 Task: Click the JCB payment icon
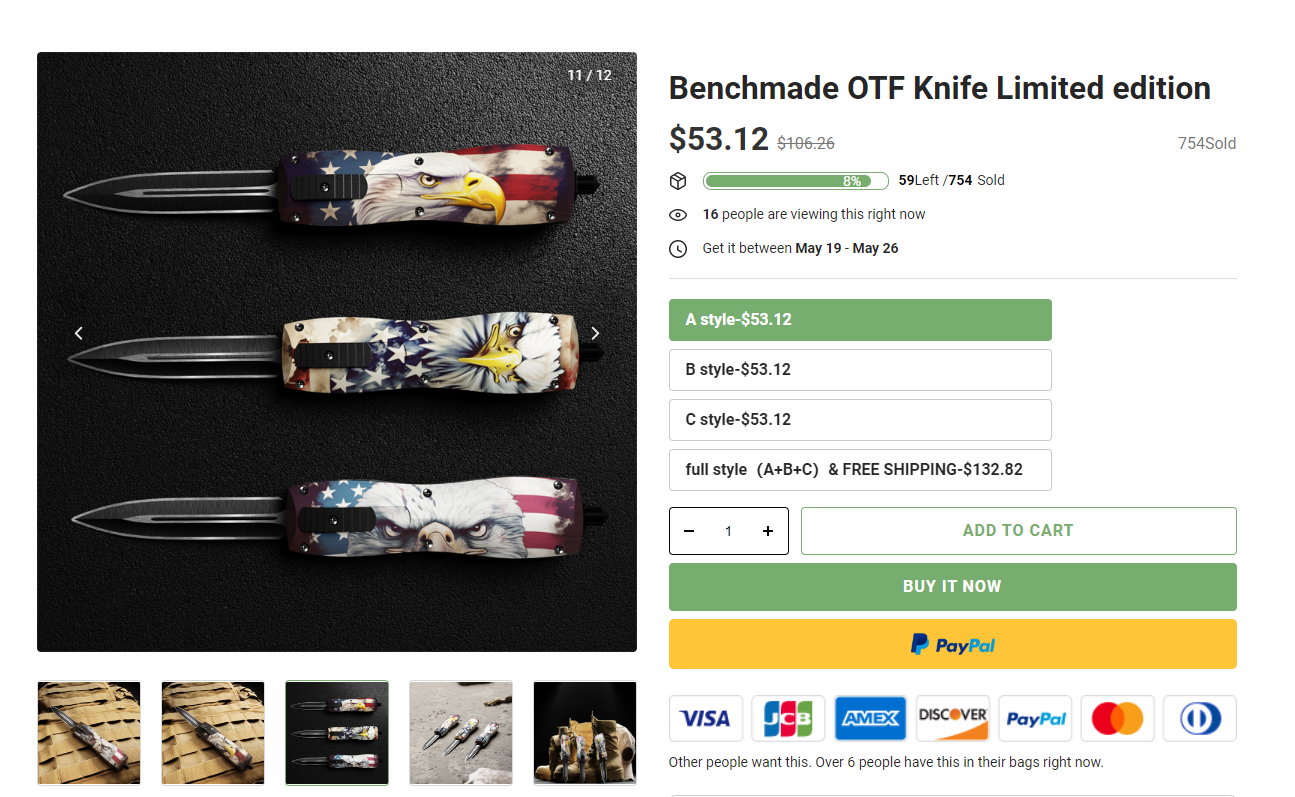point(788,718)
